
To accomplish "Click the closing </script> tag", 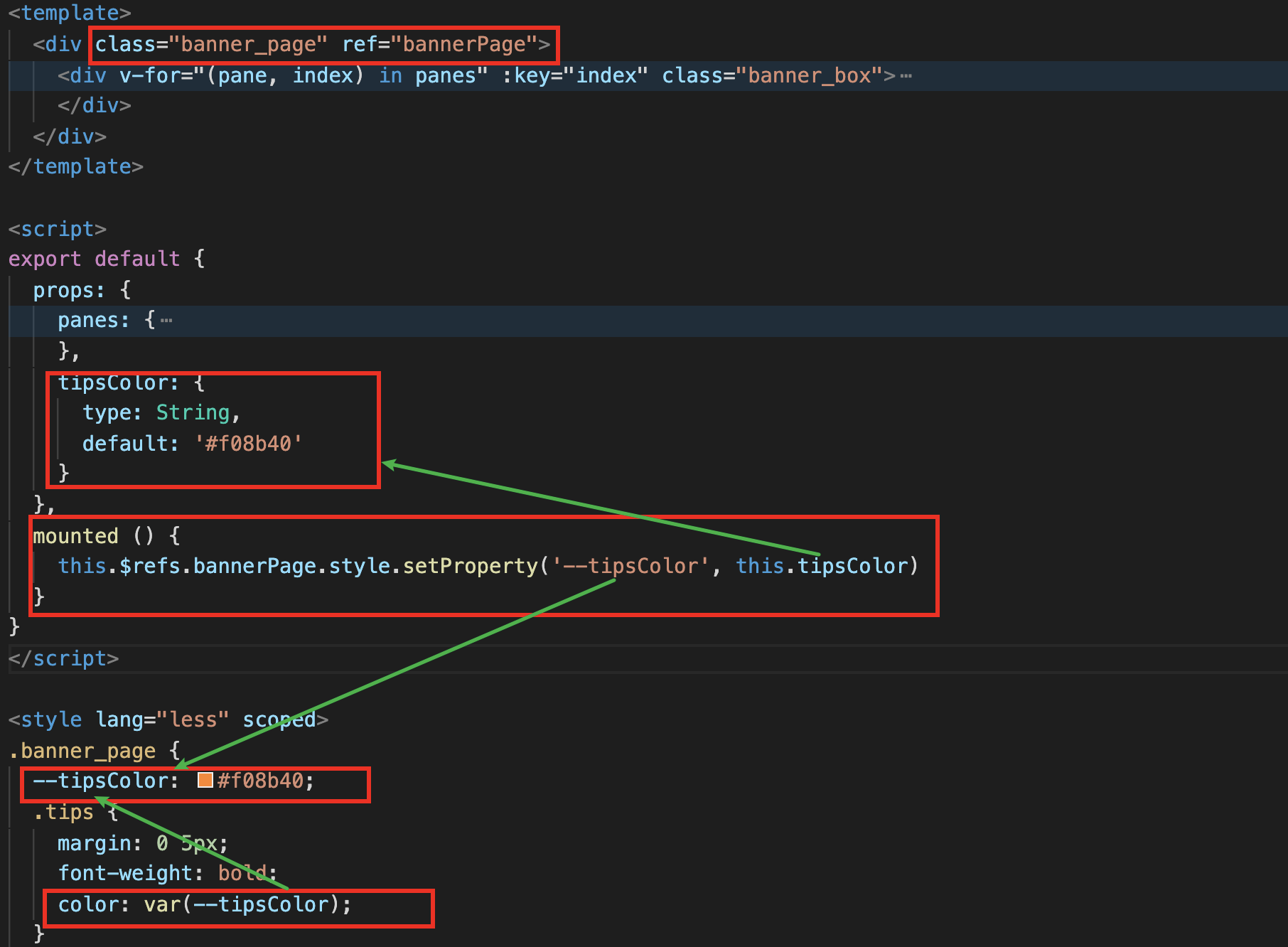I will tap(64, 658).
